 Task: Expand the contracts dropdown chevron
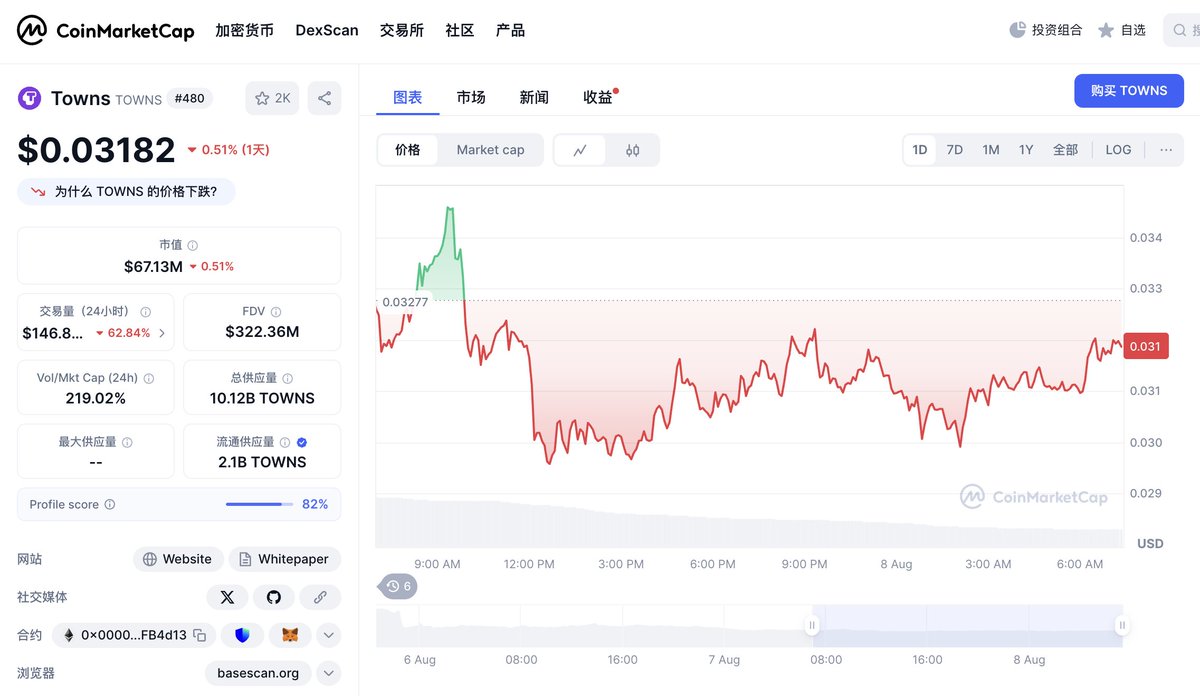point(329,635)
